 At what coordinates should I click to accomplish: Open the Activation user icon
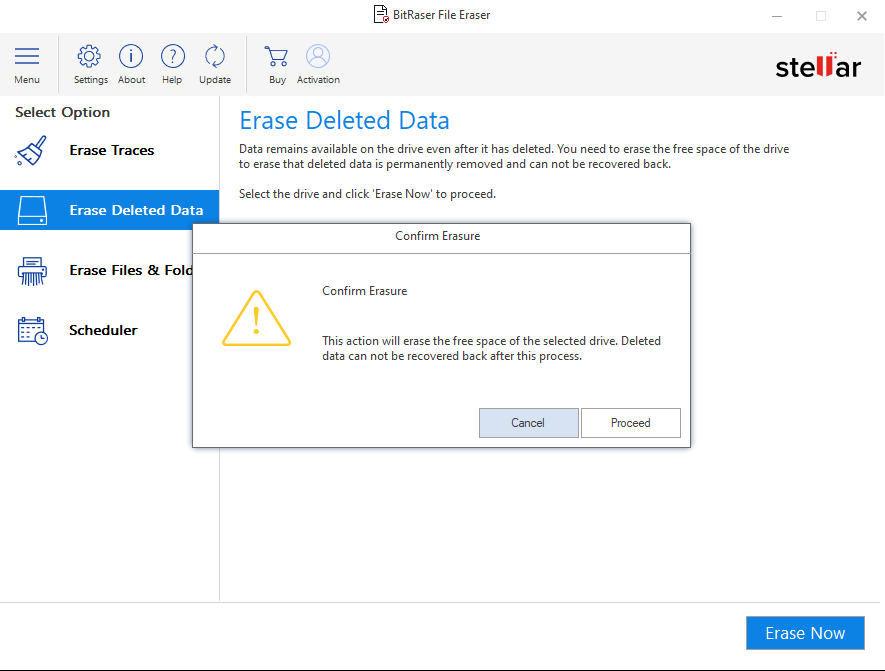coord(318,56)
